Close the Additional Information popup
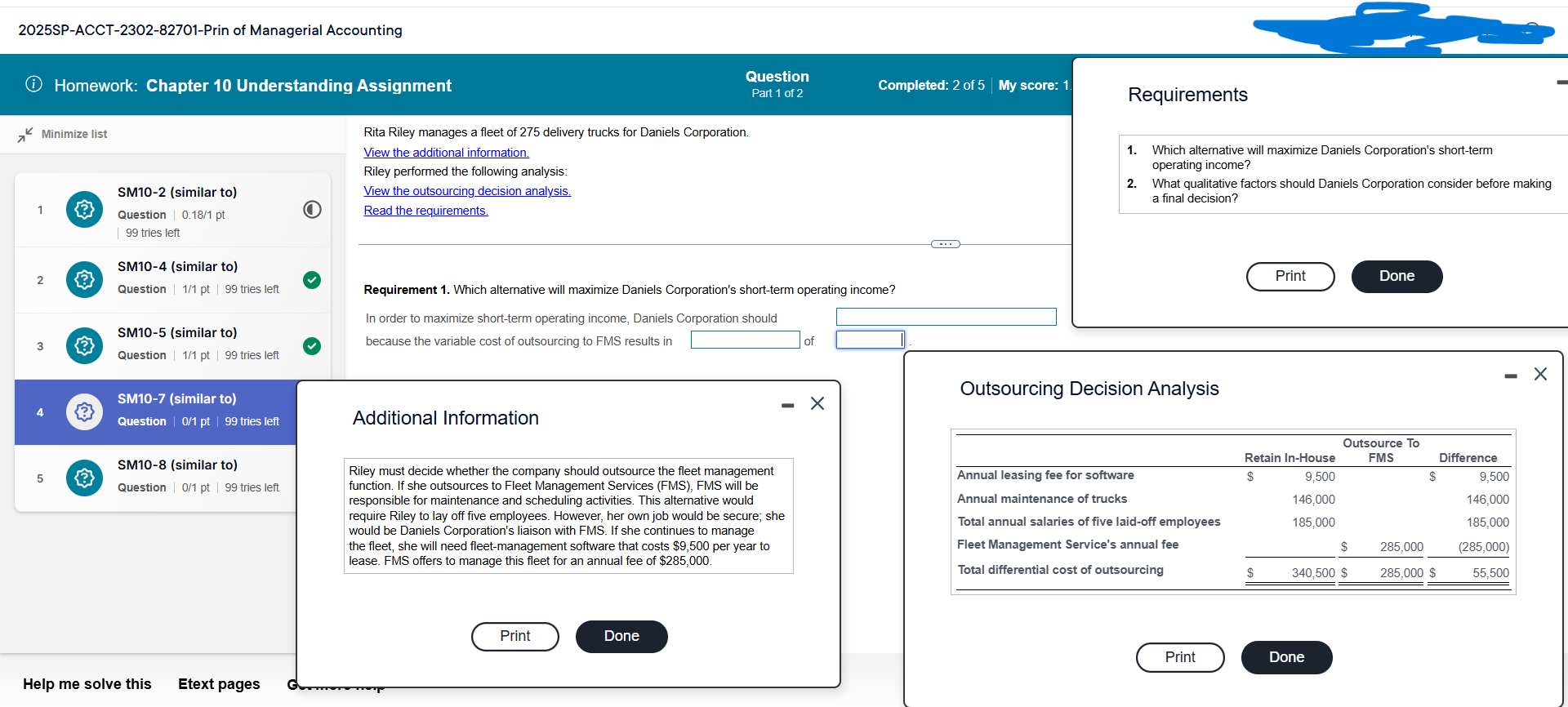 coord(817,403)
